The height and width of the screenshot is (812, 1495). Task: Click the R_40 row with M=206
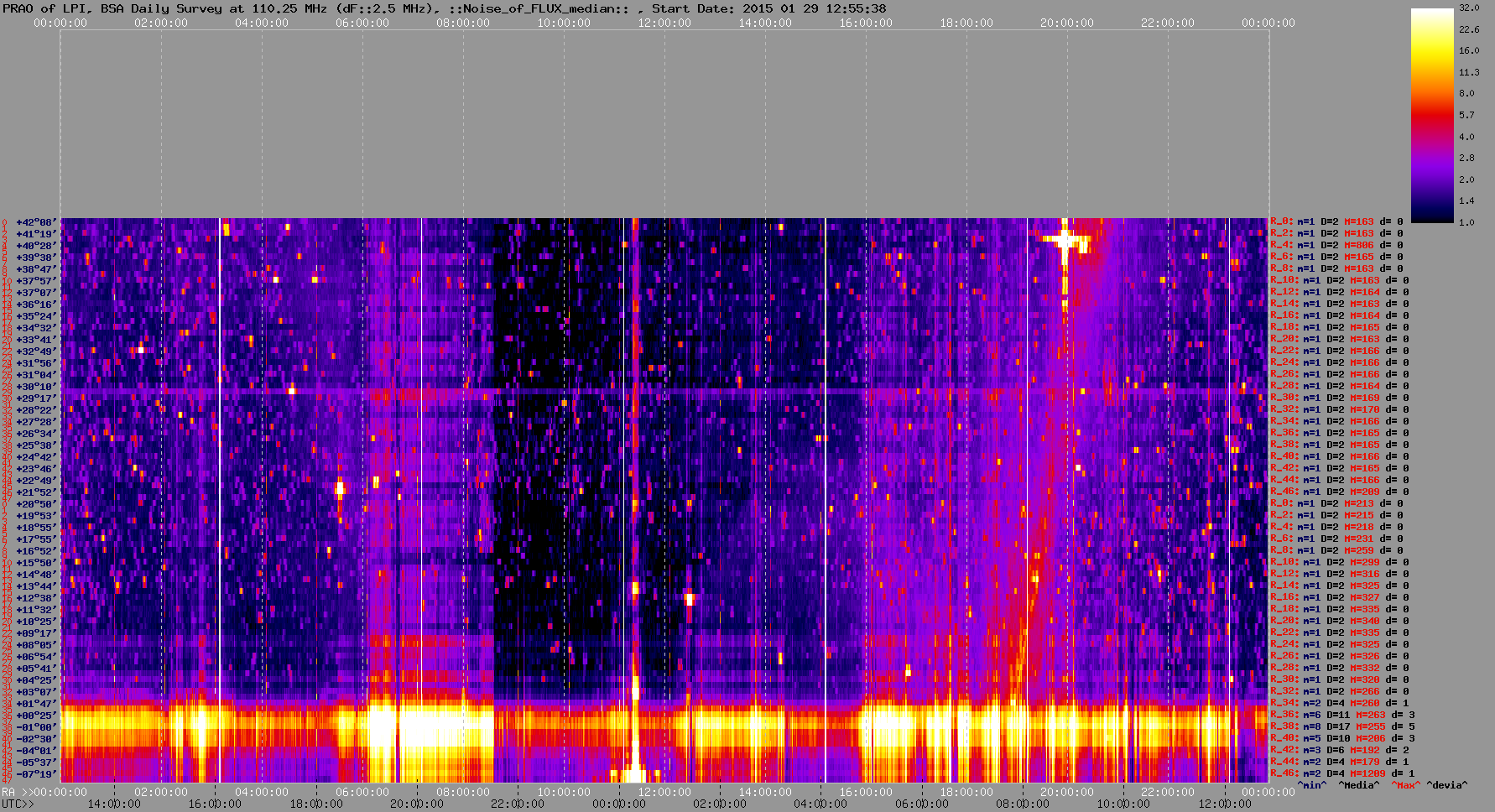tap(1343, 739)
